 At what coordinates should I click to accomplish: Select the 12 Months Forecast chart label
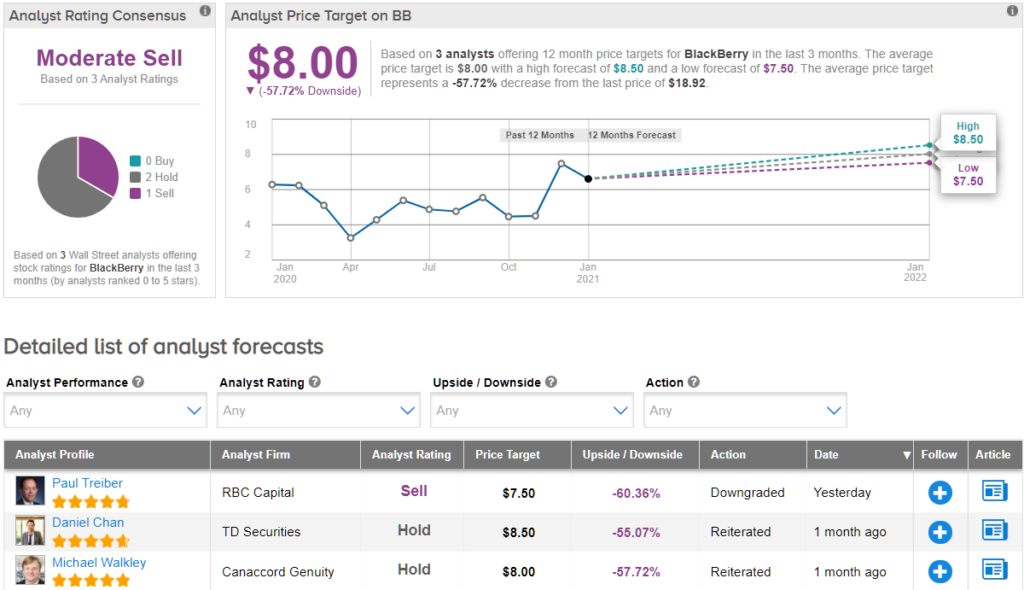tap(632, 135)
